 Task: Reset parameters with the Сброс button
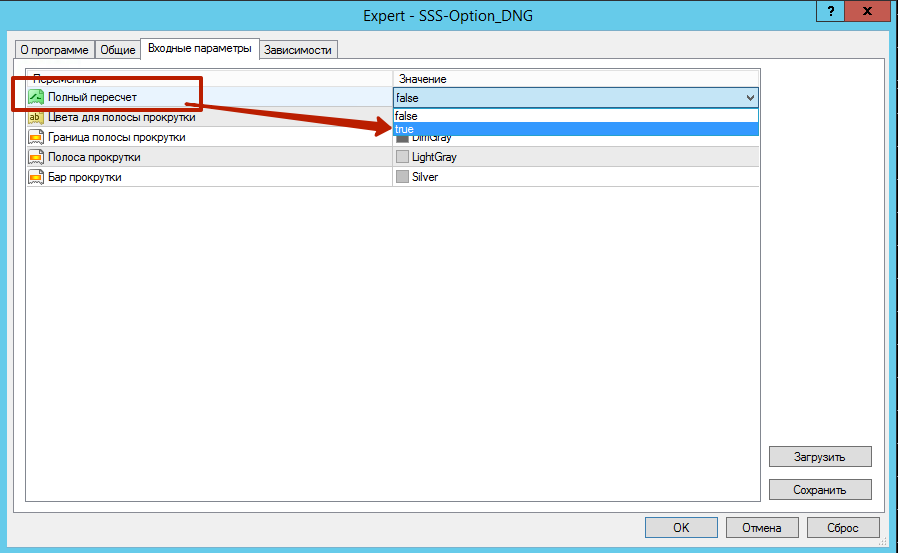[x=843, y=527]
